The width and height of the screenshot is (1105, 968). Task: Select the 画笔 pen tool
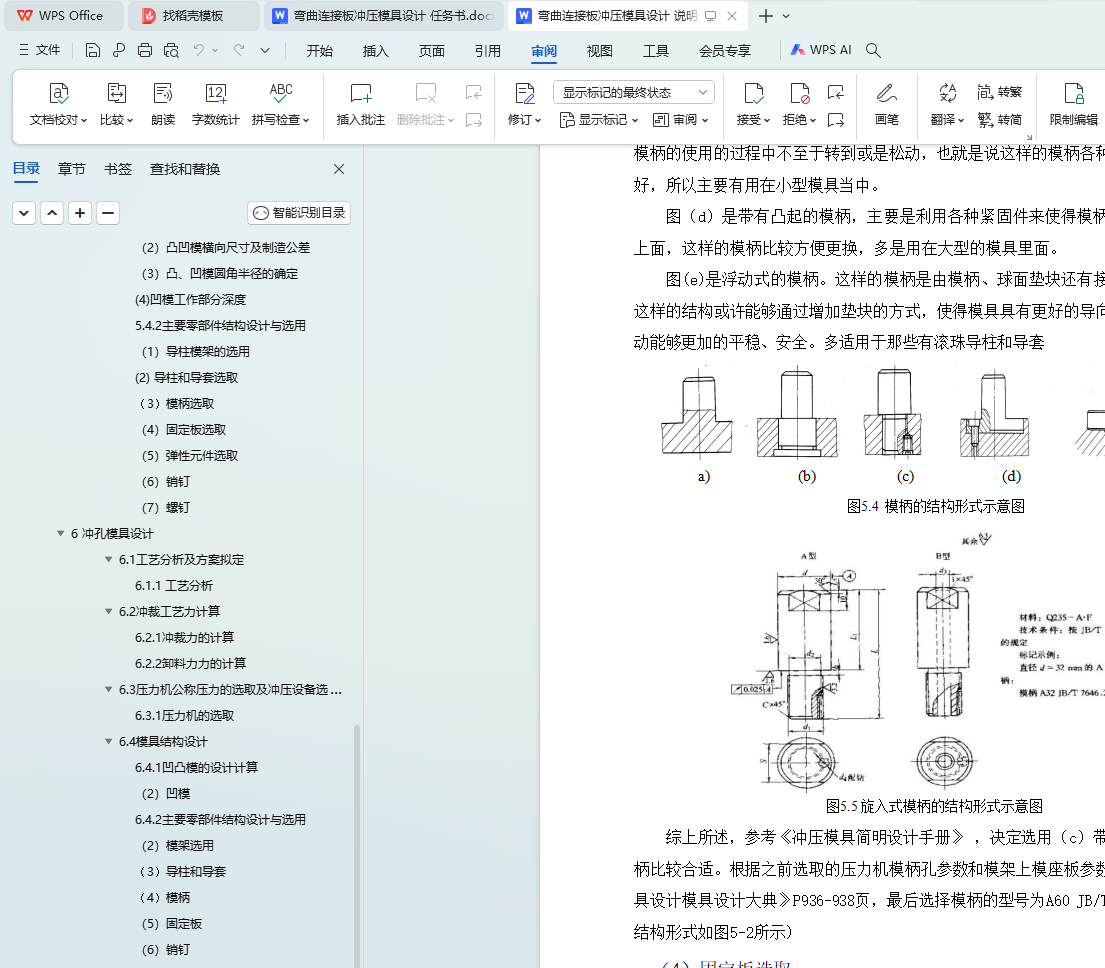coord(887,104)
